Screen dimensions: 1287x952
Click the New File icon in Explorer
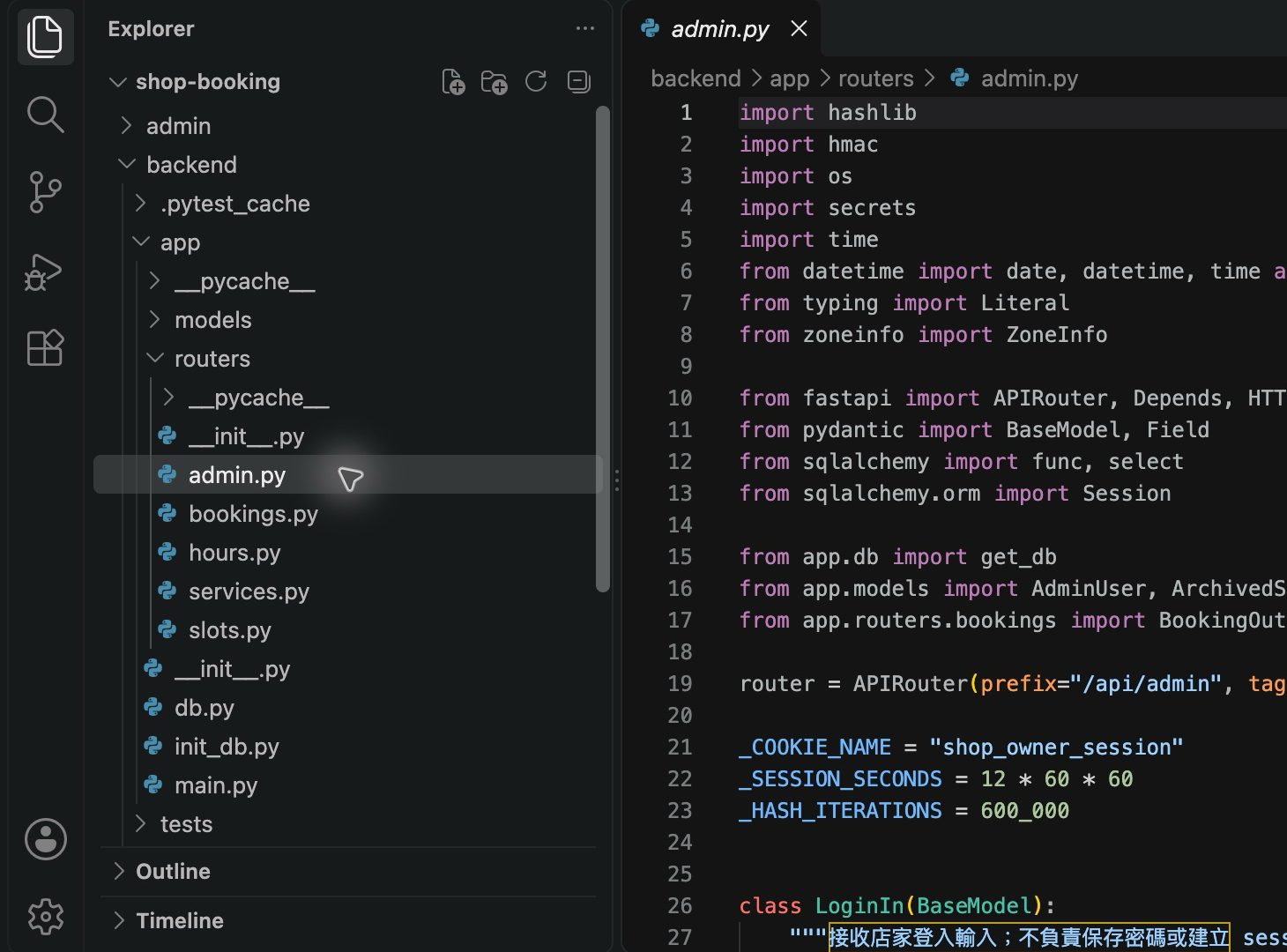click(x=453, y=82)
